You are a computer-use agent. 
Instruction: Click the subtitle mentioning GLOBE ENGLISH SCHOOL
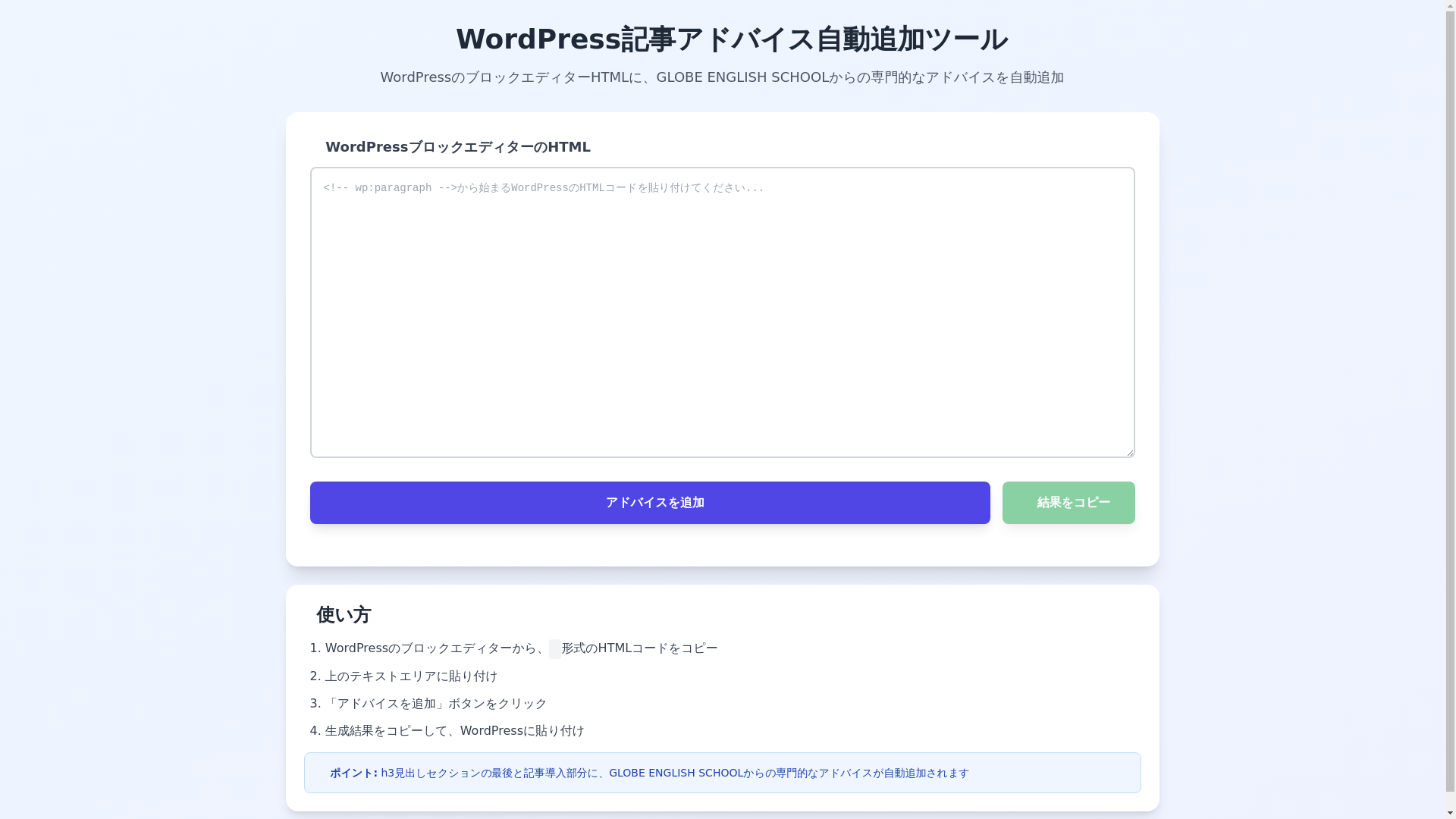click(722, 77)
